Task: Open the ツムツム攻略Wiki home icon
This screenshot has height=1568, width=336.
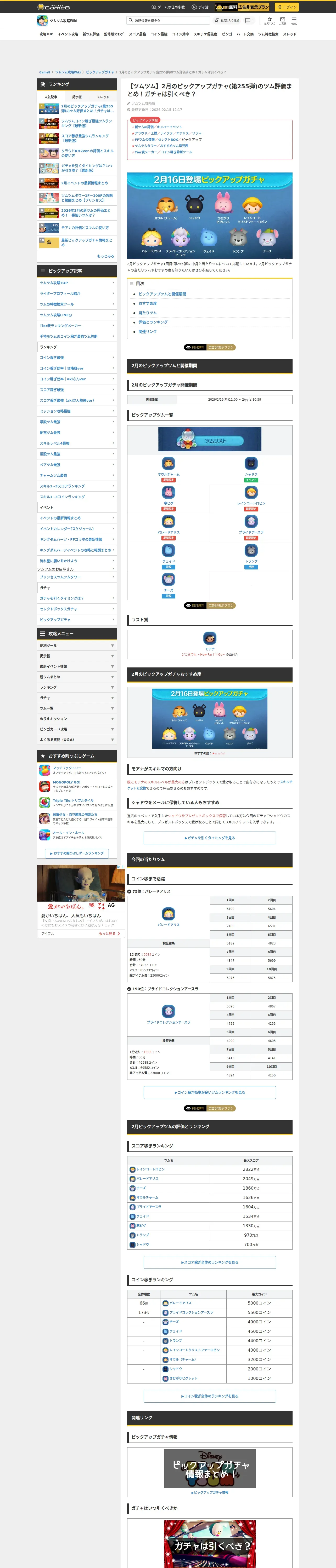Action: 42,21
